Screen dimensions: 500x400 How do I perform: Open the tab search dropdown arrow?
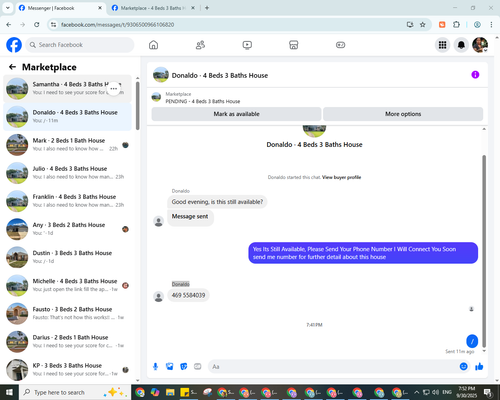8,8
